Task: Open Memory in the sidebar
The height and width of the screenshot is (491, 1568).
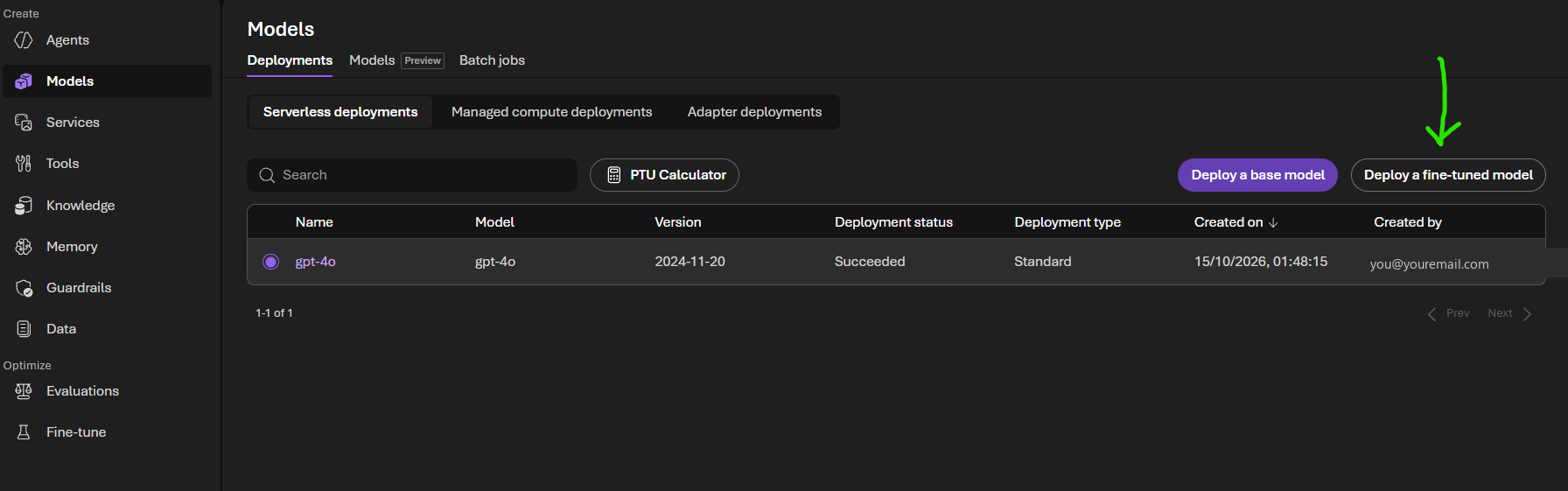Action: 107,247
